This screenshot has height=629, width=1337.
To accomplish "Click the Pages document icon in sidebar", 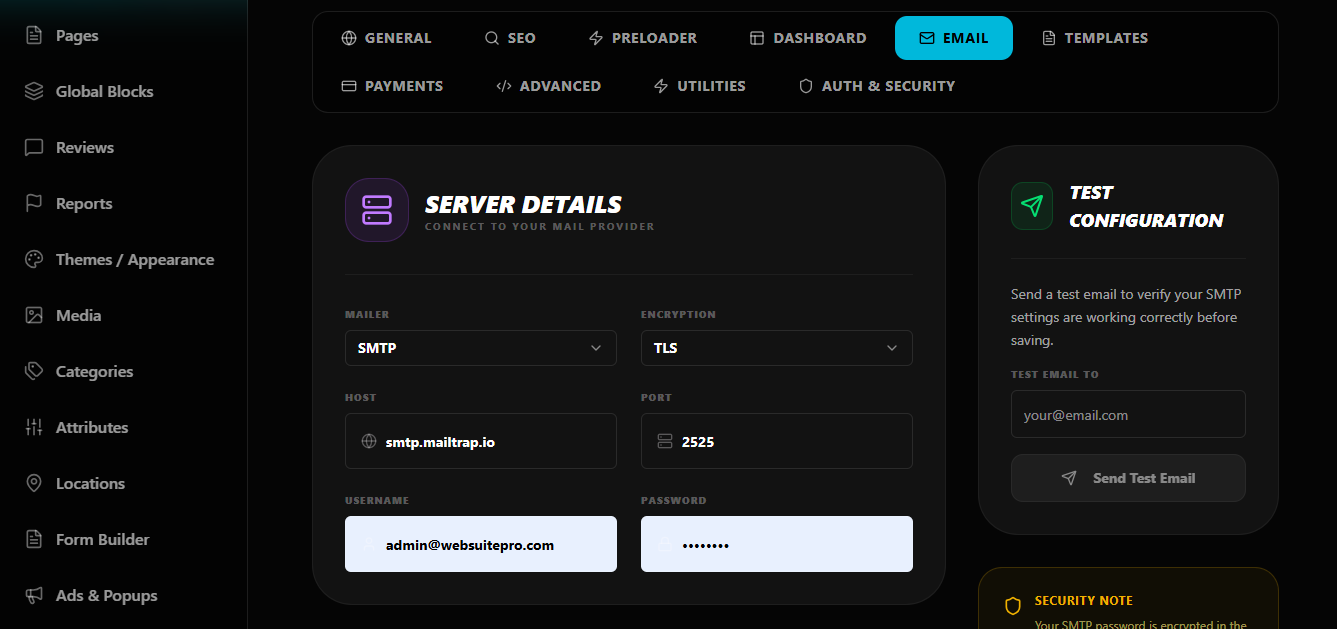I will click(34, 36).
